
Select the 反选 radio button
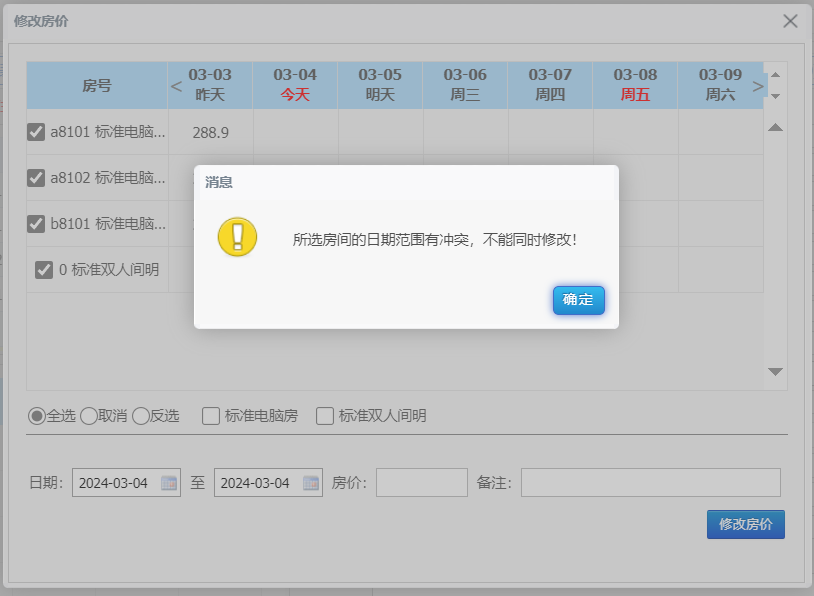tap(141, 416)
